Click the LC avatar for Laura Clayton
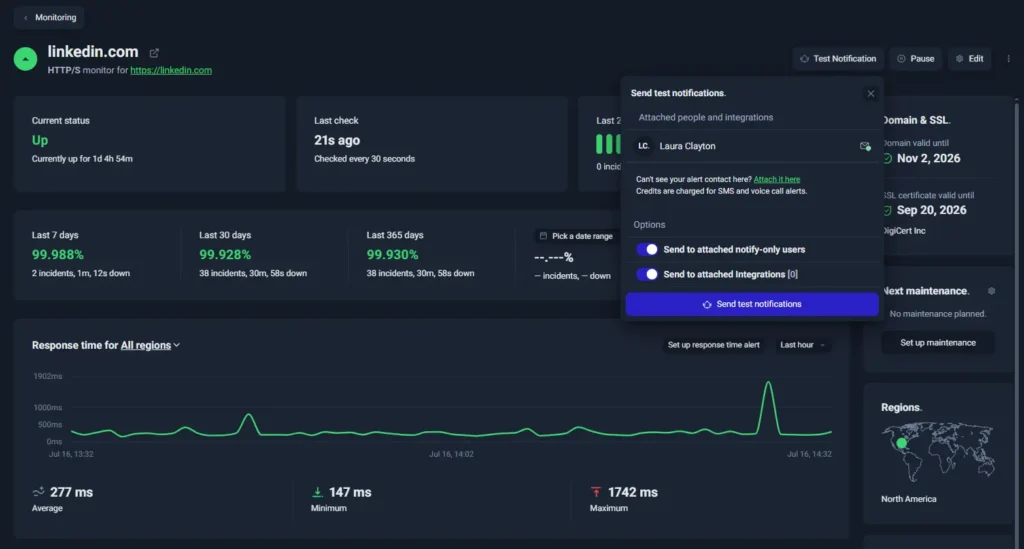 pyautogui.click(x=643, y=146)
